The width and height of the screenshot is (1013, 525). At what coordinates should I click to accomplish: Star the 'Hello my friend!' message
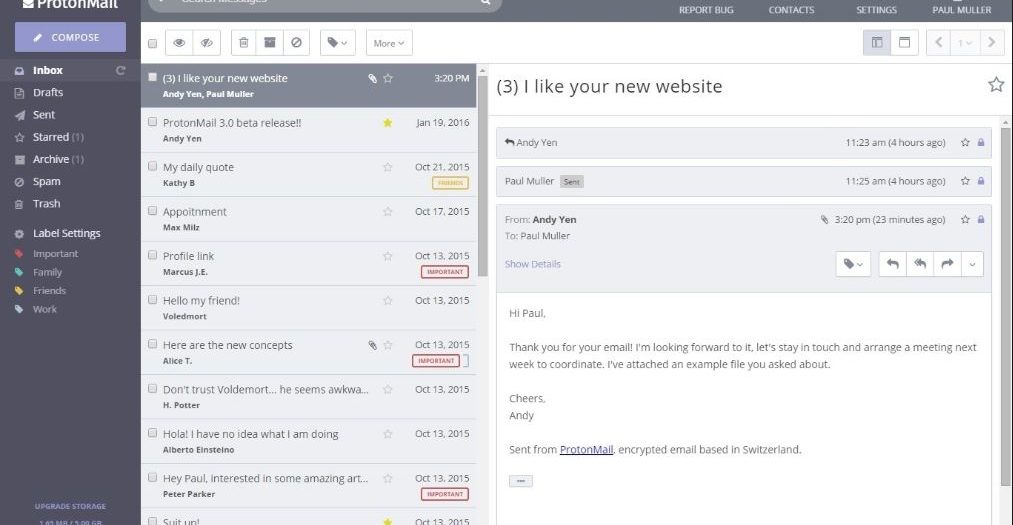point(388,301)
